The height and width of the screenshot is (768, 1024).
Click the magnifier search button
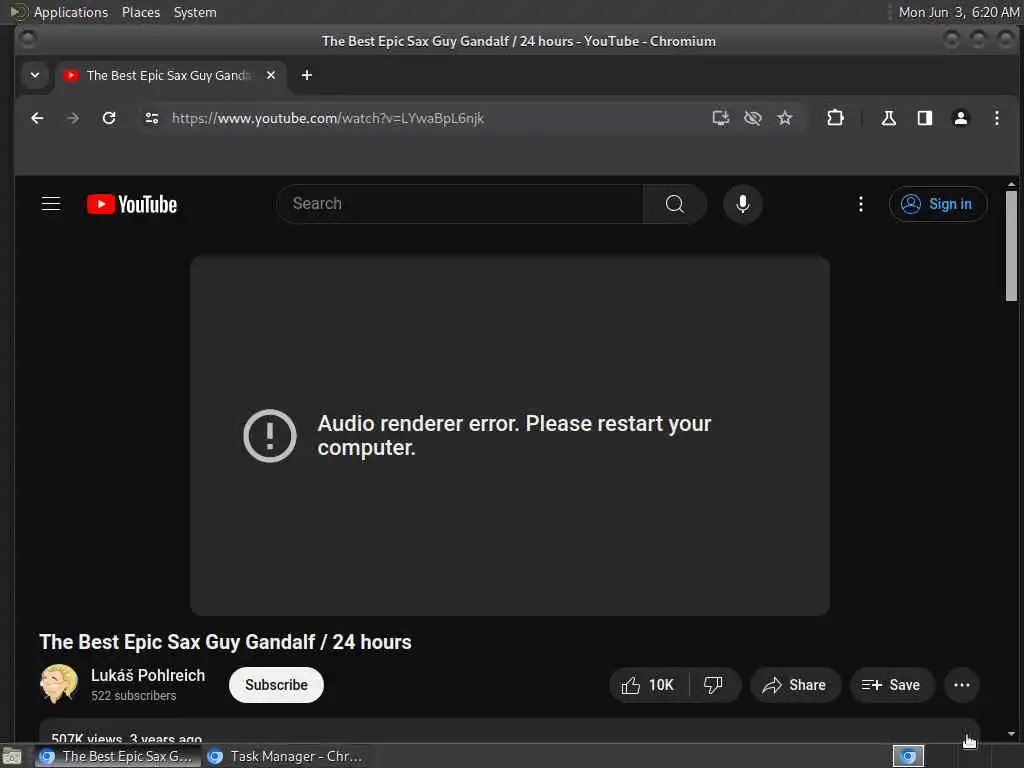[675, 204]
